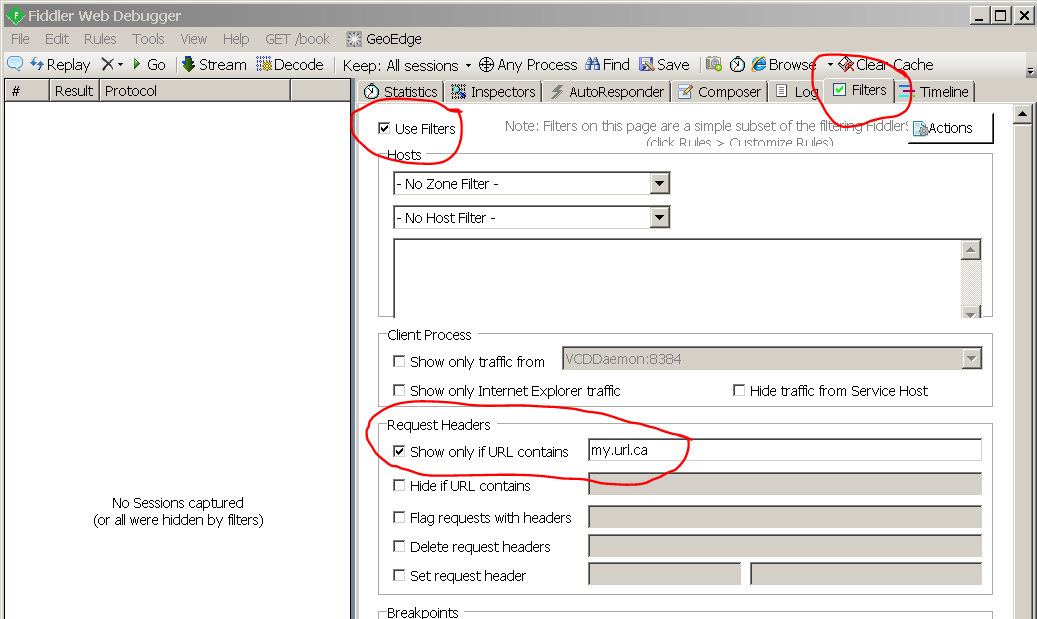
Task: Toggle Decode in the toolbar
Action: tap(290, 64)
